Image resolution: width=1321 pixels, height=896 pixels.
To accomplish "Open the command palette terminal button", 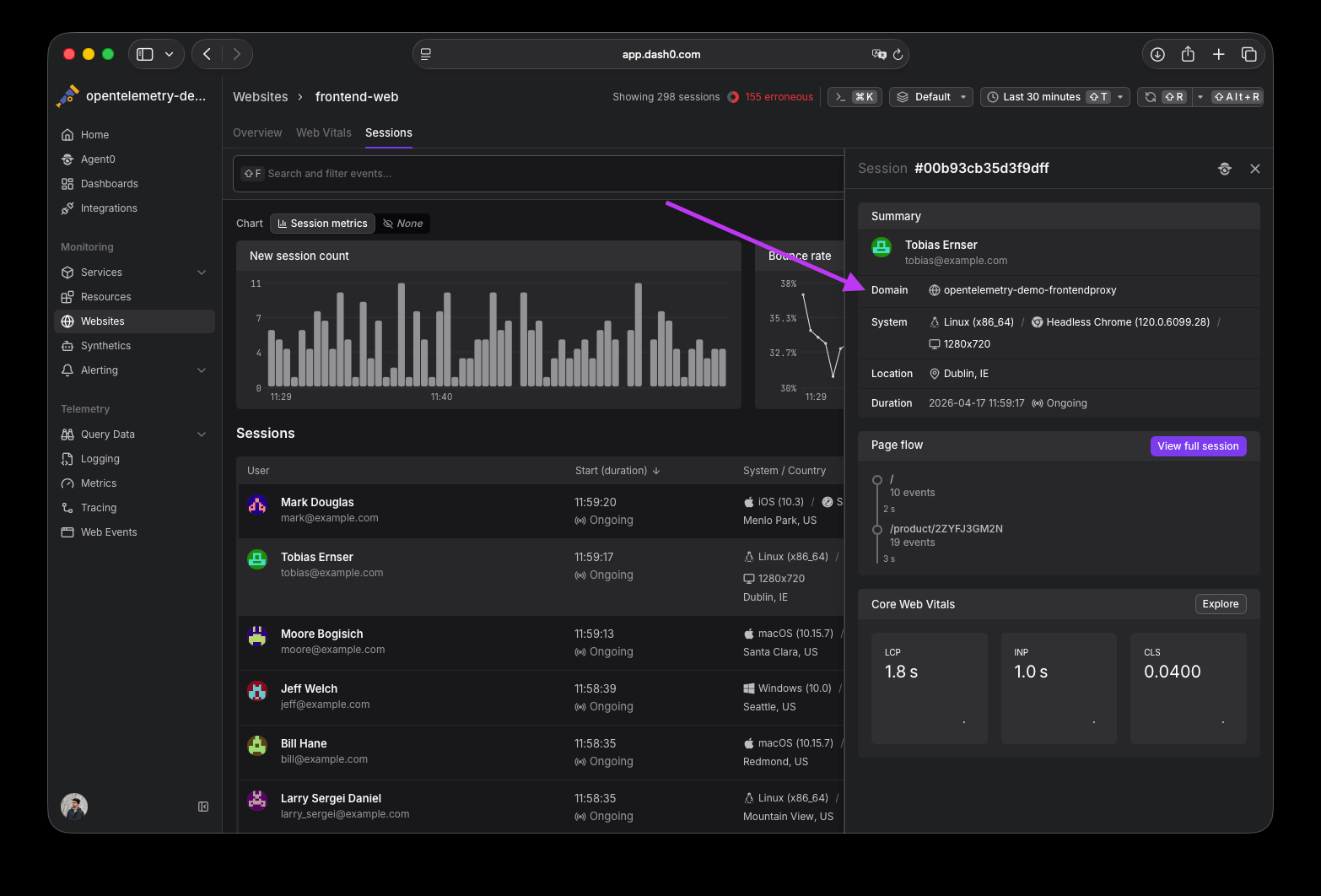I will 855,97.
